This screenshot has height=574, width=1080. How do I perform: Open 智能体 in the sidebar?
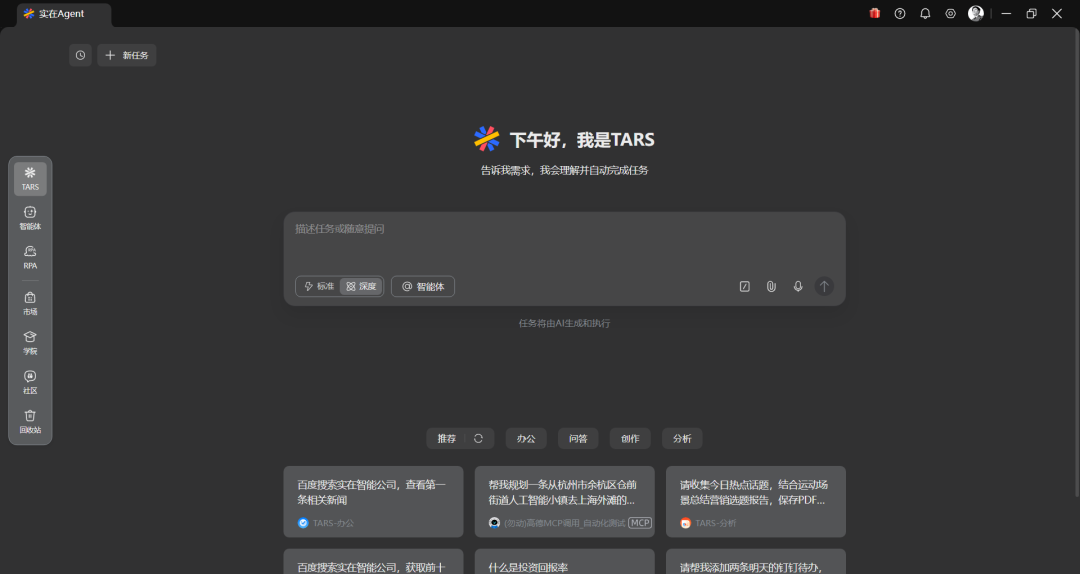(x=30, y=218)
